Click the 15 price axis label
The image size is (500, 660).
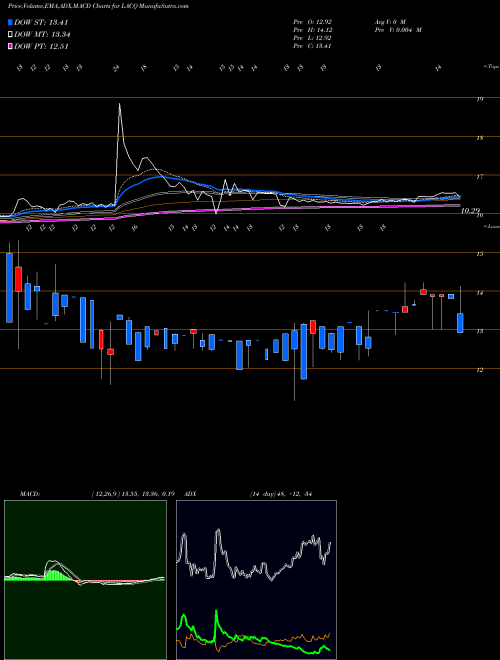click(479, 254)
